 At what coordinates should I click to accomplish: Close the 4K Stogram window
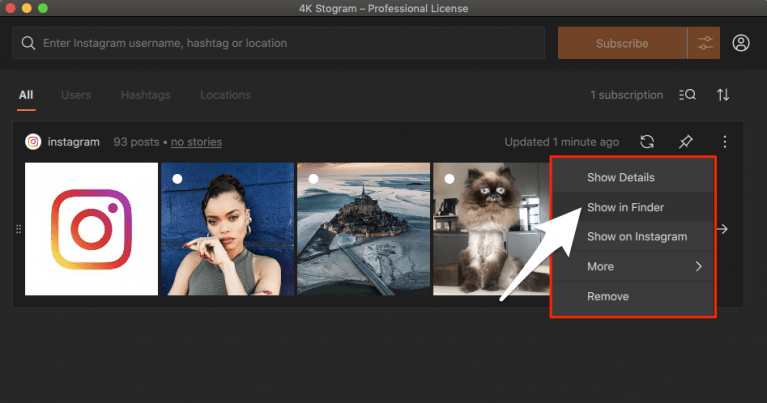point(10,8)
